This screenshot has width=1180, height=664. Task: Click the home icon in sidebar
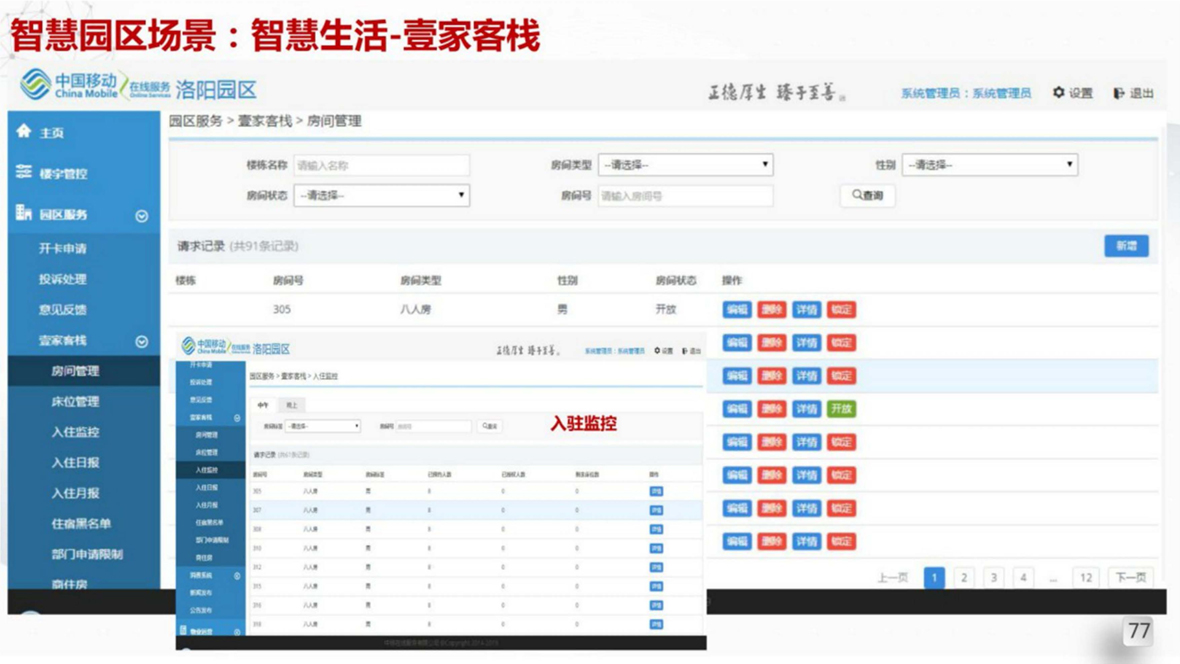[24, 131]
